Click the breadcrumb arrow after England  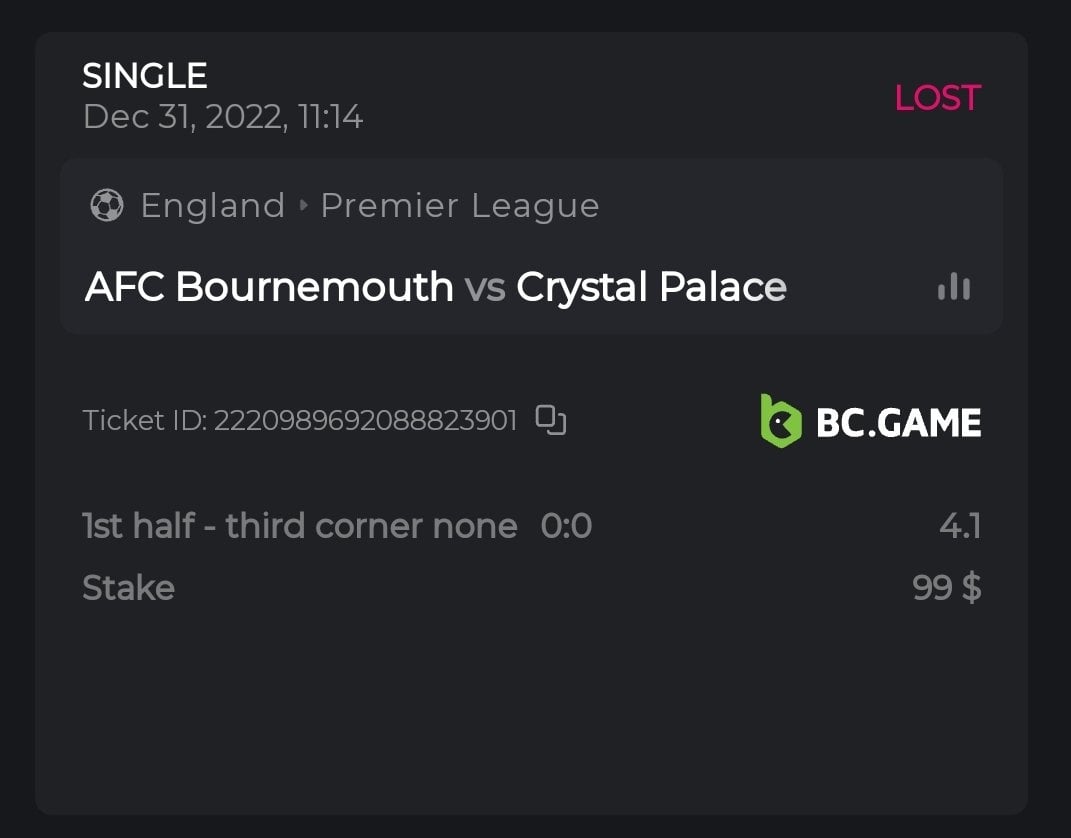pos(304,206)
